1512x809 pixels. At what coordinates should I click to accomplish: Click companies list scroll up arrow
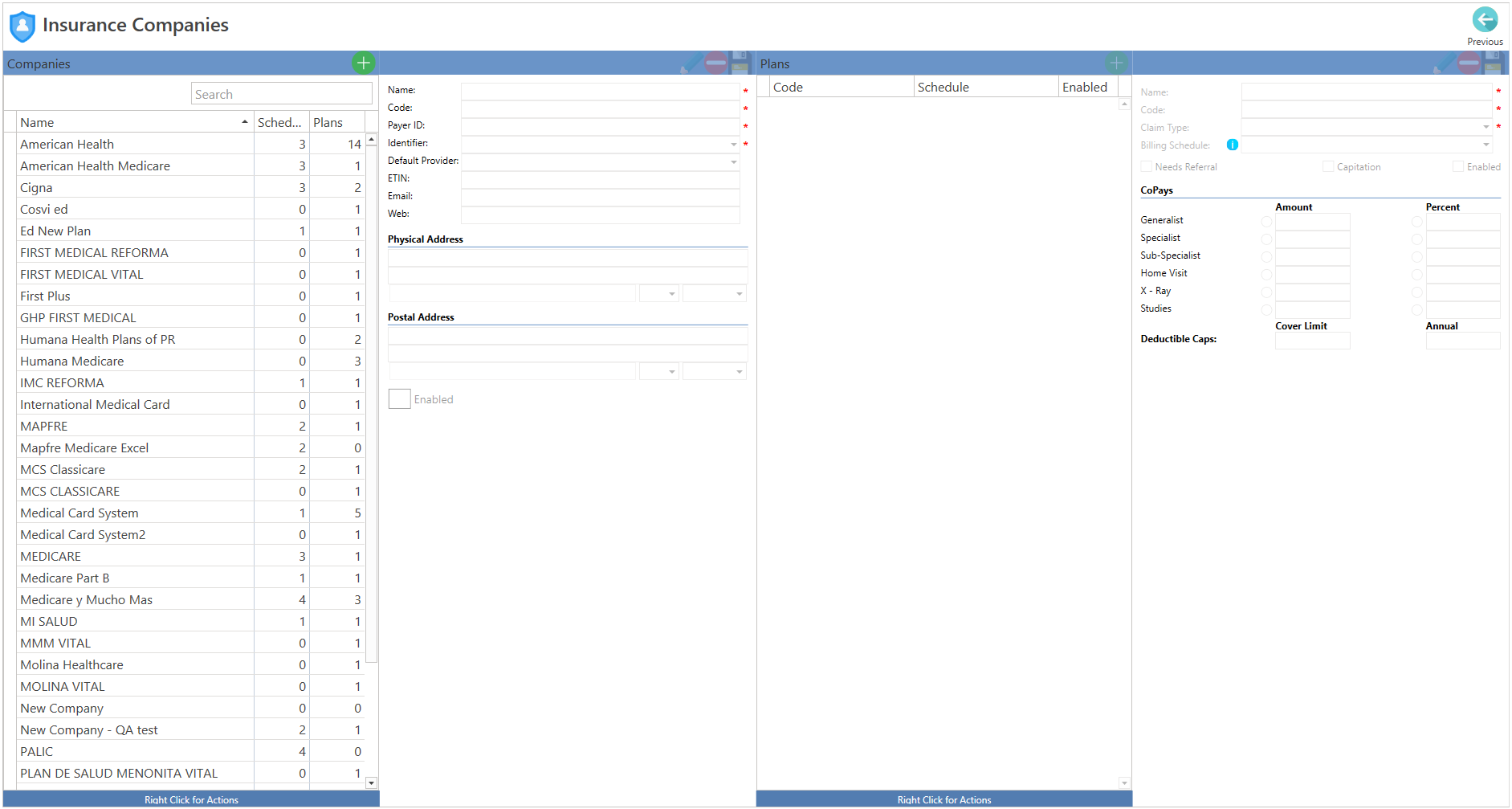(x=372, y=140)
